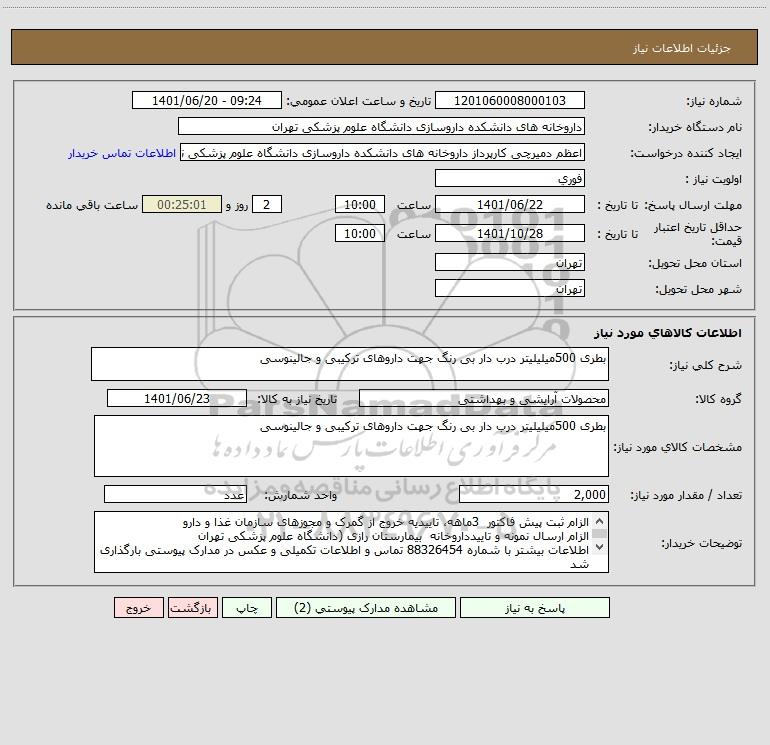The width and height of the screenshot is (770, 745).
Task: Click label 'شماره نیاز:'
Action: click(714, 102)
